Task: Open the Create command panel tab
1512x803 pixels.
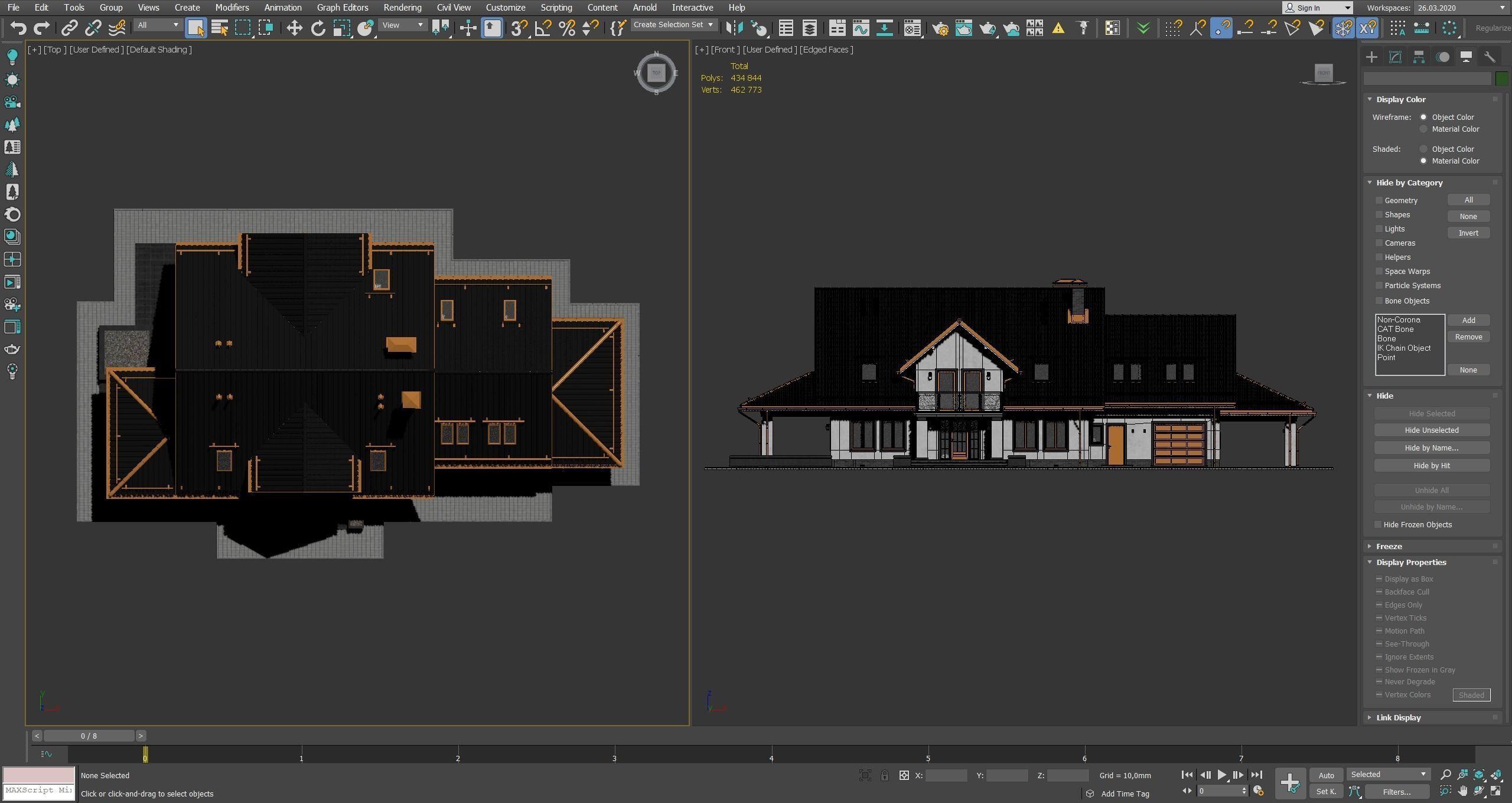Action: pos(1371,57)
